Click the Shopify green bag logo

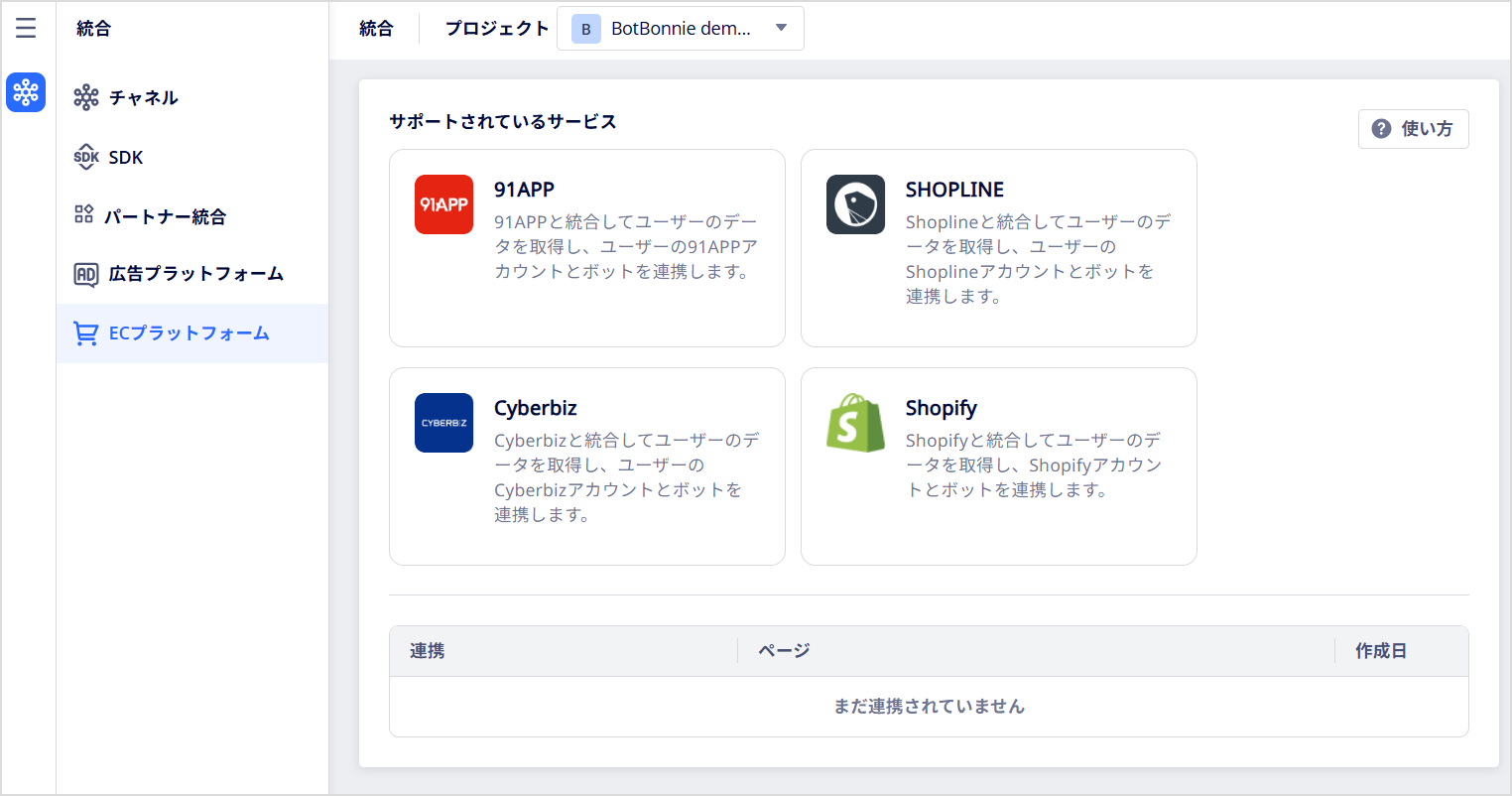point(855,423)
